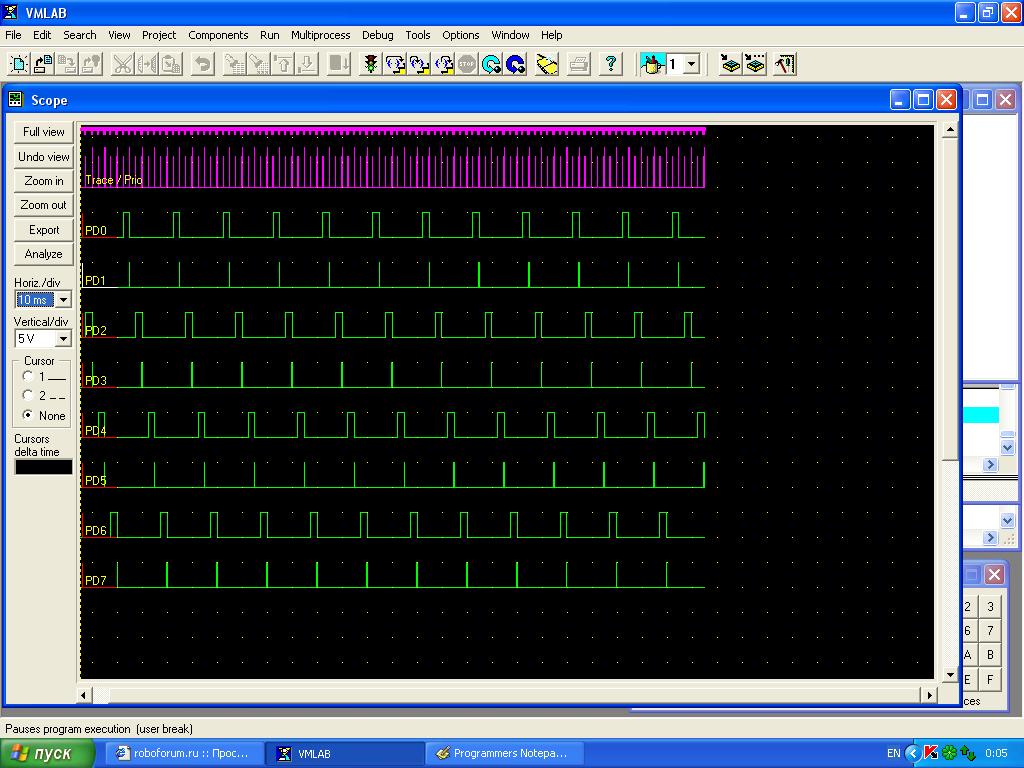Click the Scope horizontal scrollbar track
Viewport: 1024px width, 768px height.
(x=500, y=695)
